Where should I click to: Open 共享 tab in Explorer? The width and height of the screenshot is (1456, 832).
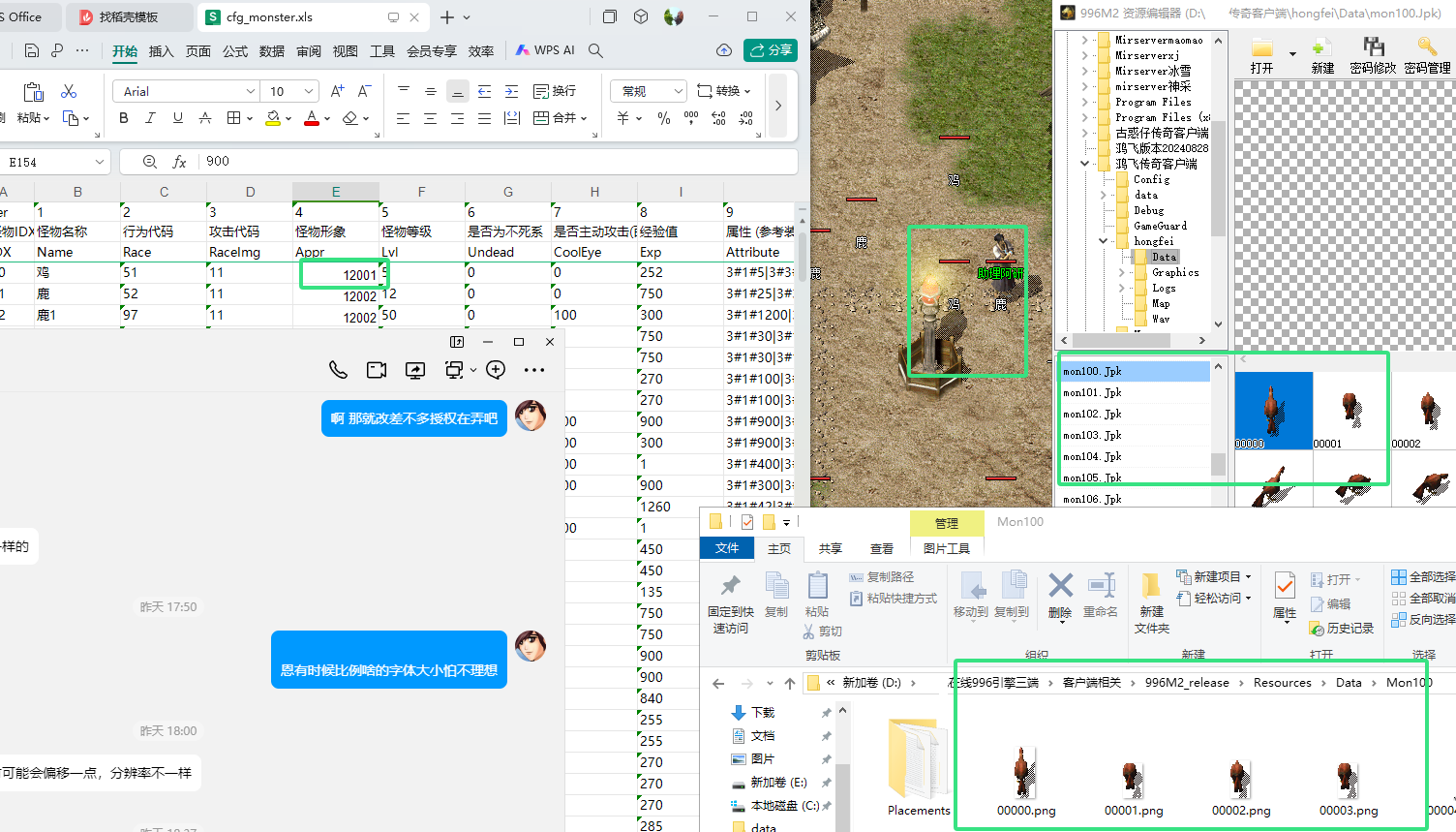pos(831,548)
